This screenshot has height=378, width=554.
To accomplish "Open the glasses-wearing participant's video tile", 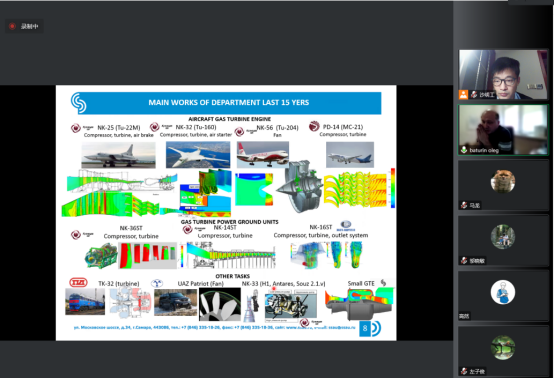I will (x=503, y=75).
